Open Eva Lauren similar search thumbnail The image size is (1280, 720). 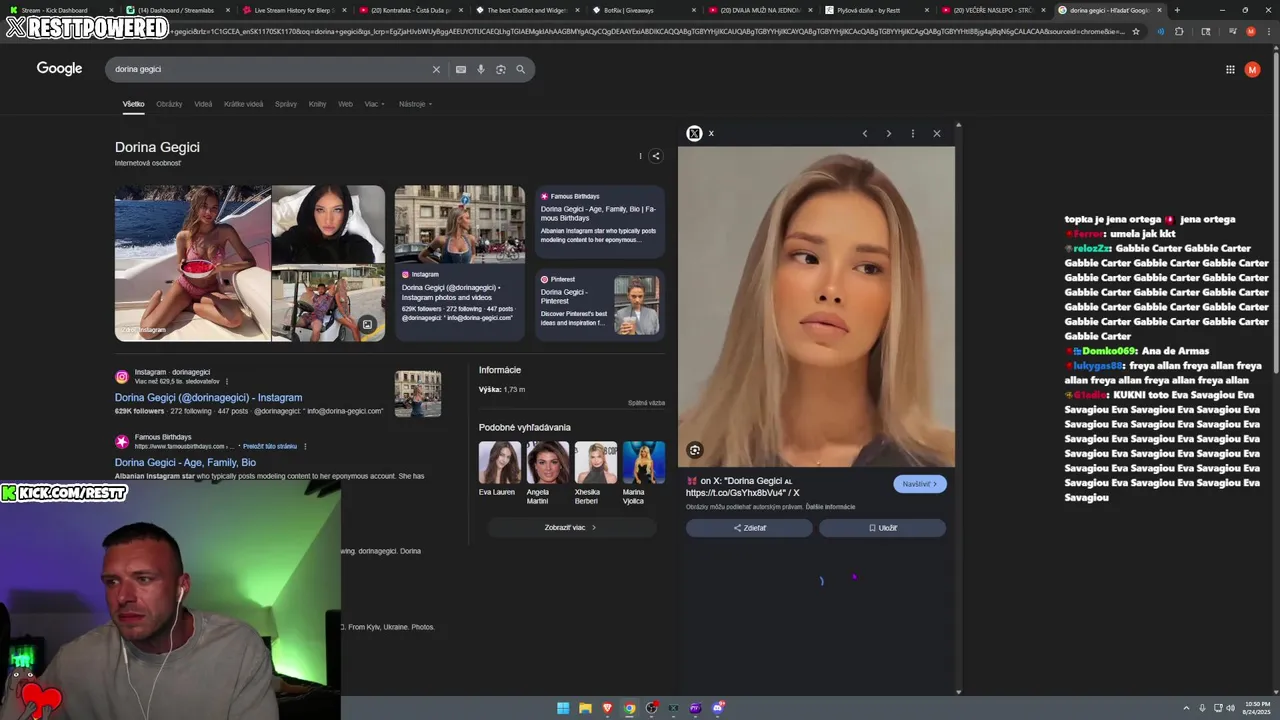pos(499,463)
